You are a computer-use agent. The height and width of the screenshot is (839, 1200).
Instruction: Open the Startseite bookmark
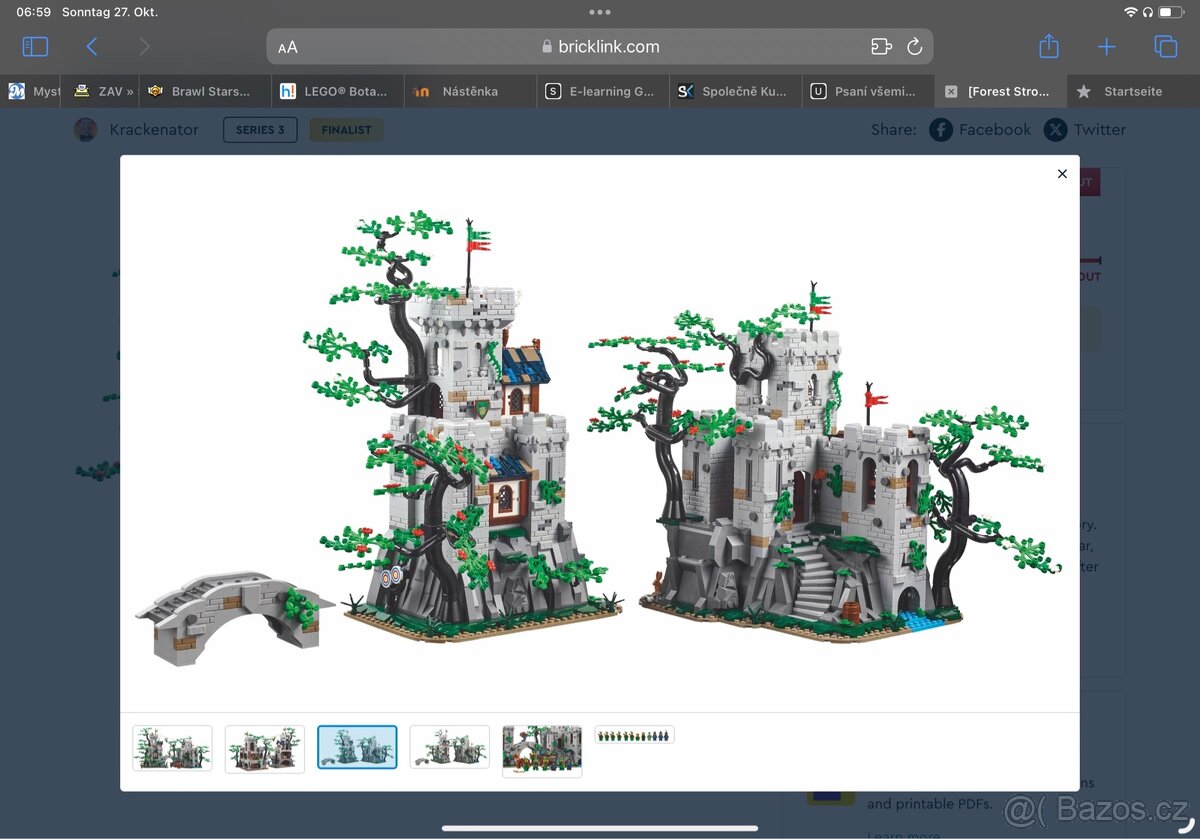1131,91
